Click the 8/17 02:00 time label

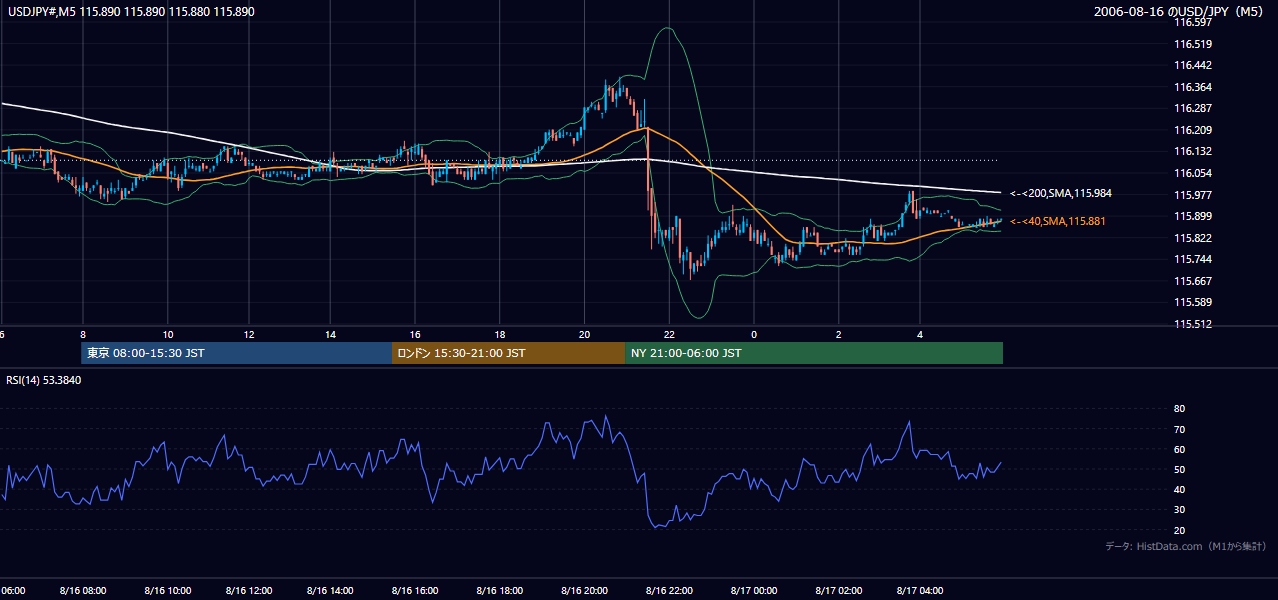tap(839, 591)
